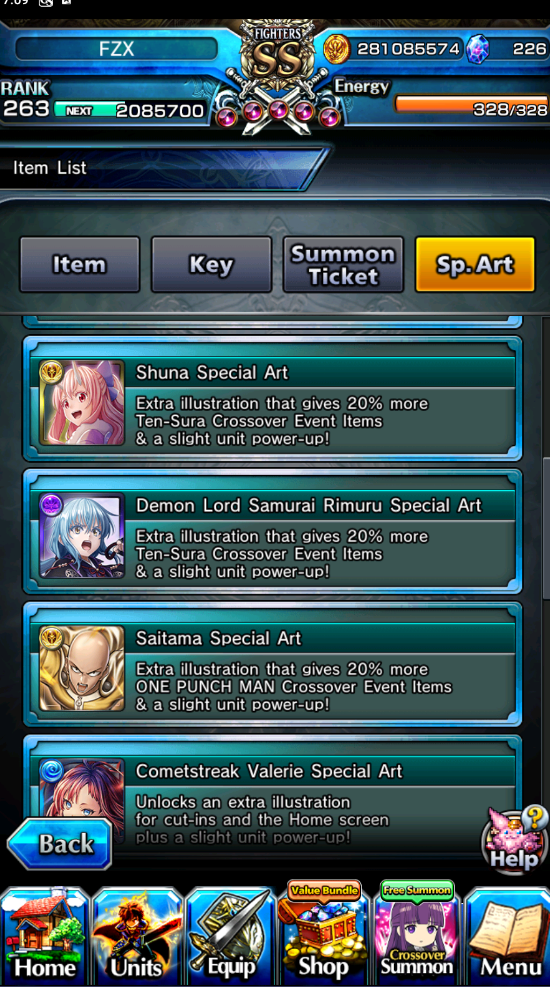
Task: Switch to the Summon Ticket tab
Action: point(343,264)
